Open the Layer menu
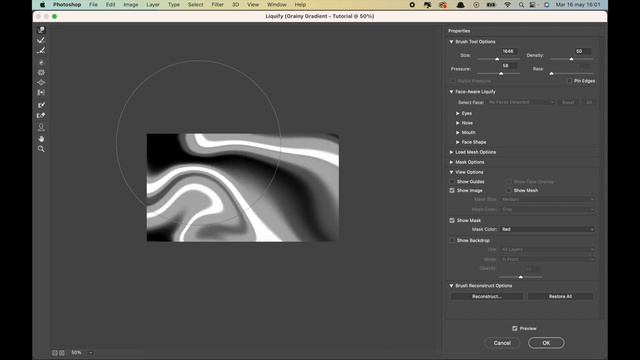This screenshot has height=360, width=640. [x=153, y=4]
